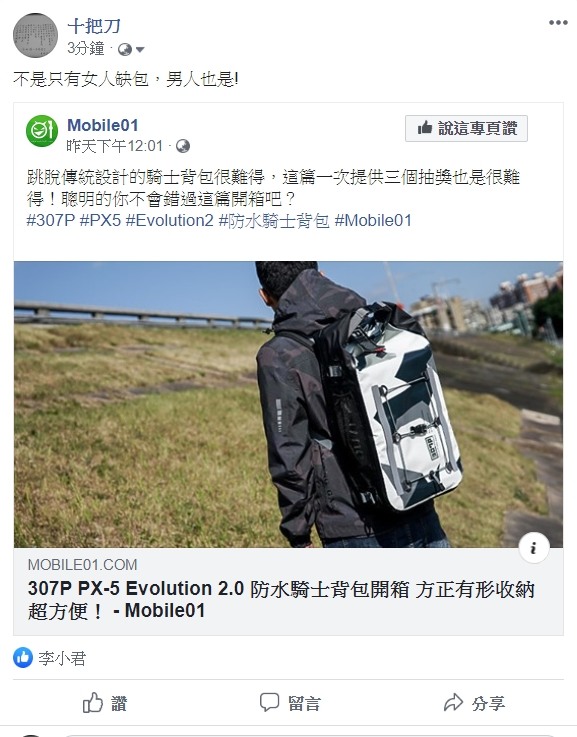Click the 留言 comment bubble icon
The width and height of the screenshot is (577, 737).
[270, 703]
